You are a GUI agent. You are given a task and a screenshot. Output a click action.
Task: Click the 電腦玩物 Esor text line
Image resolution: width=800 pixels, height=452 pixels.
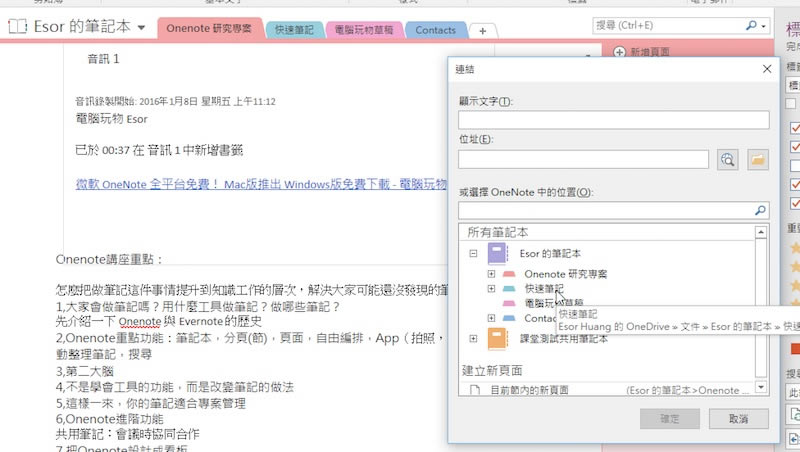tap(111, 119)
